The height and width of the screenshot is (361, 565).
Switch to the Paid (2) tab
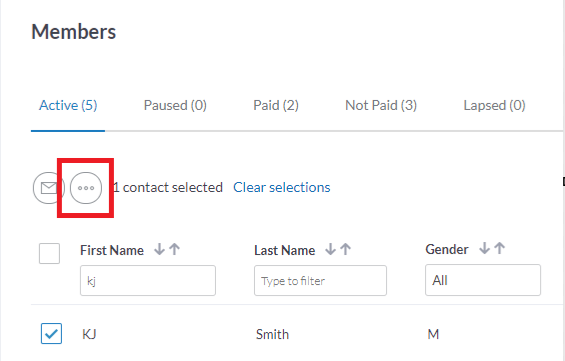tap(276, 106)
